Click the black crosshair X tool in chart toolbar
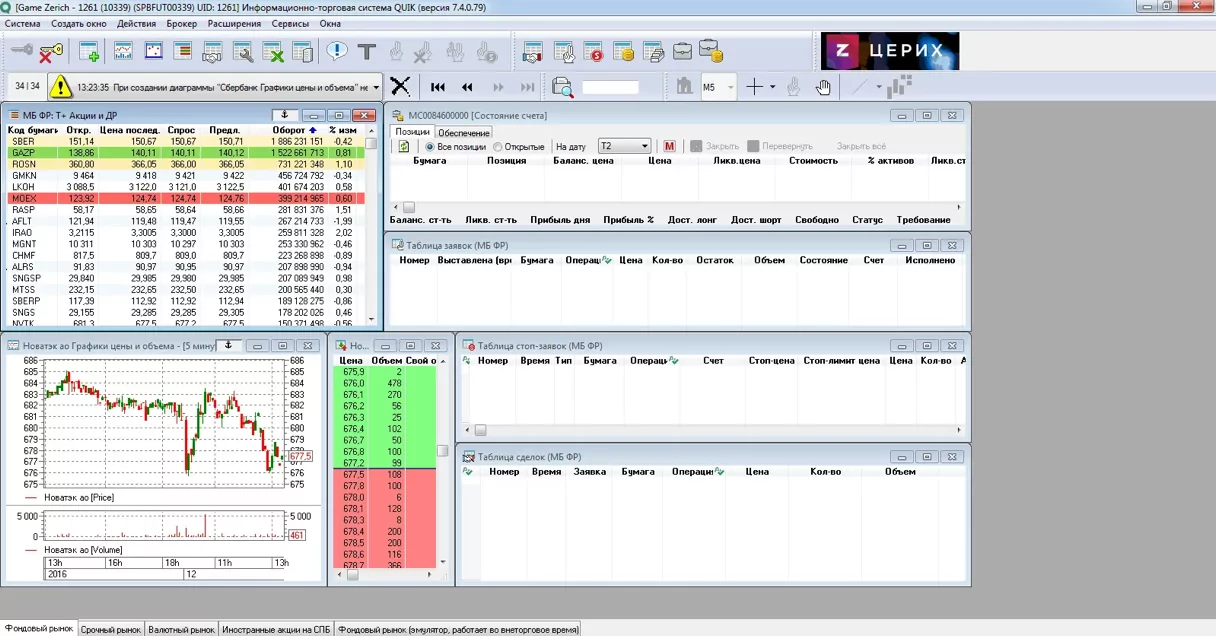Image resolution: width=1216 pixels, height=636 pixels. coord(400,87)
